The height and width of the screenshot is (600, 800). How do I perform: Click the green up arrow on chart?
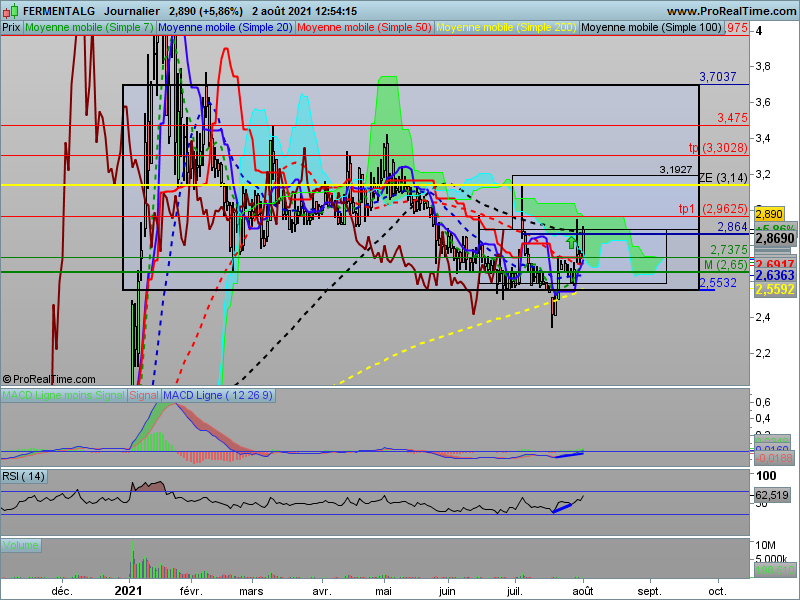click(x=571, y=241)
